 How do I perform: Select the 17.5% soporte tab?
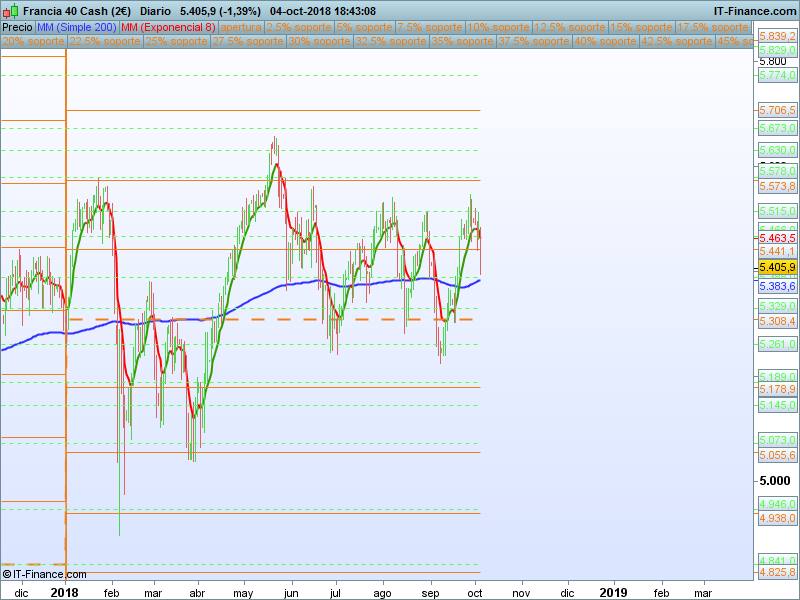[x=713, y=27]
